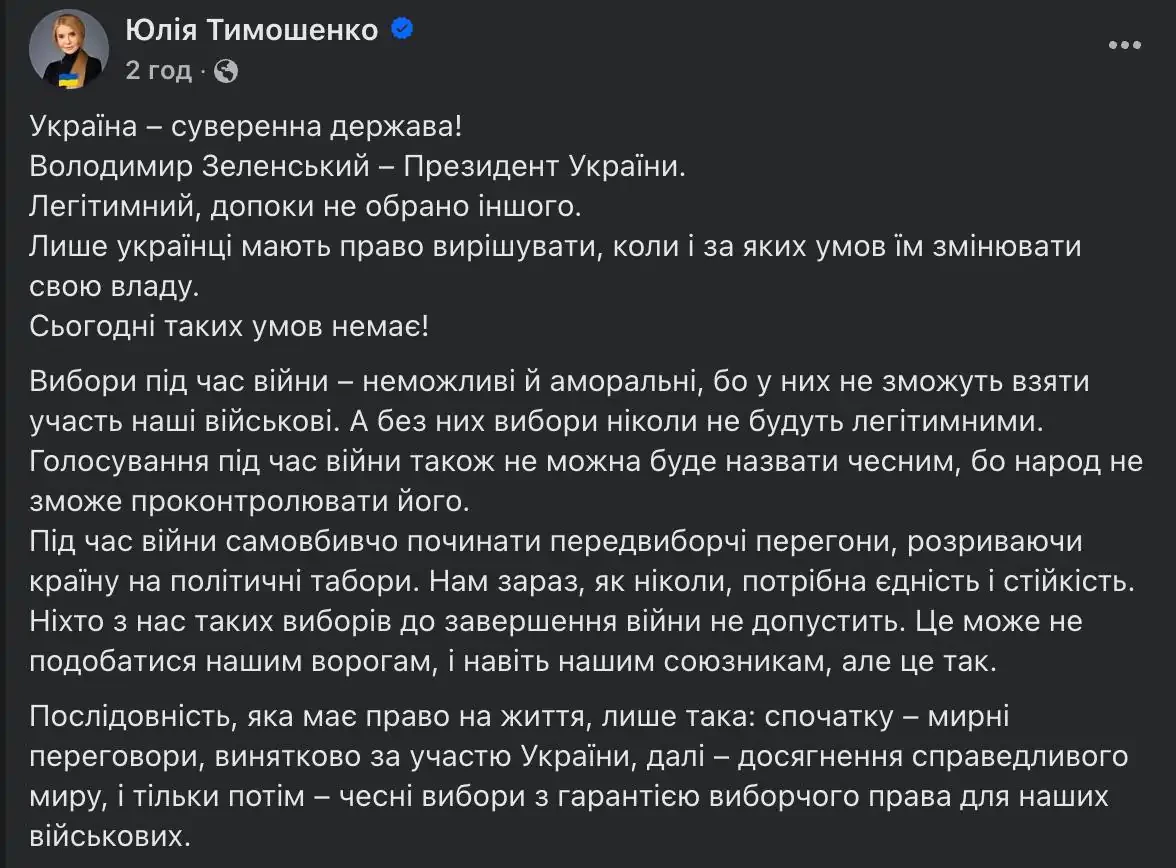Image resolution: width=1176 pixels, height=868 pixels.
Task: Open Юлія Тимошенко's profile picture
Action: (69, 49)
